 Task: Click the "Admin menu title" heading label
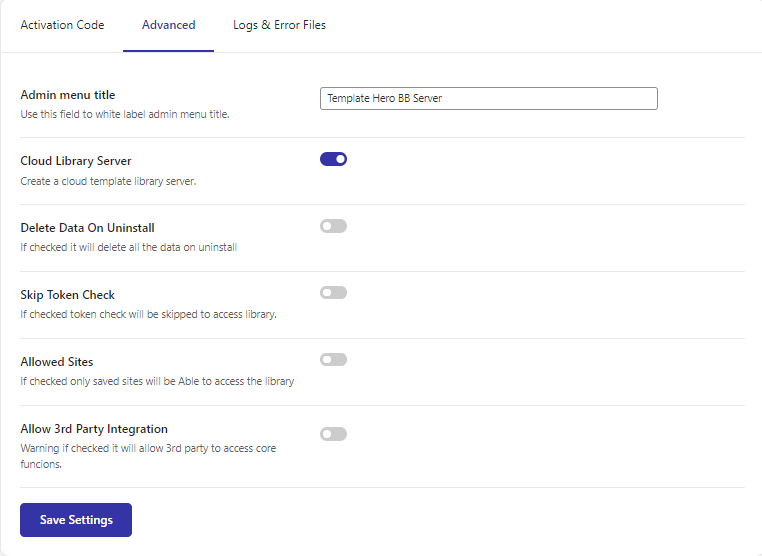tap(68, 95)
